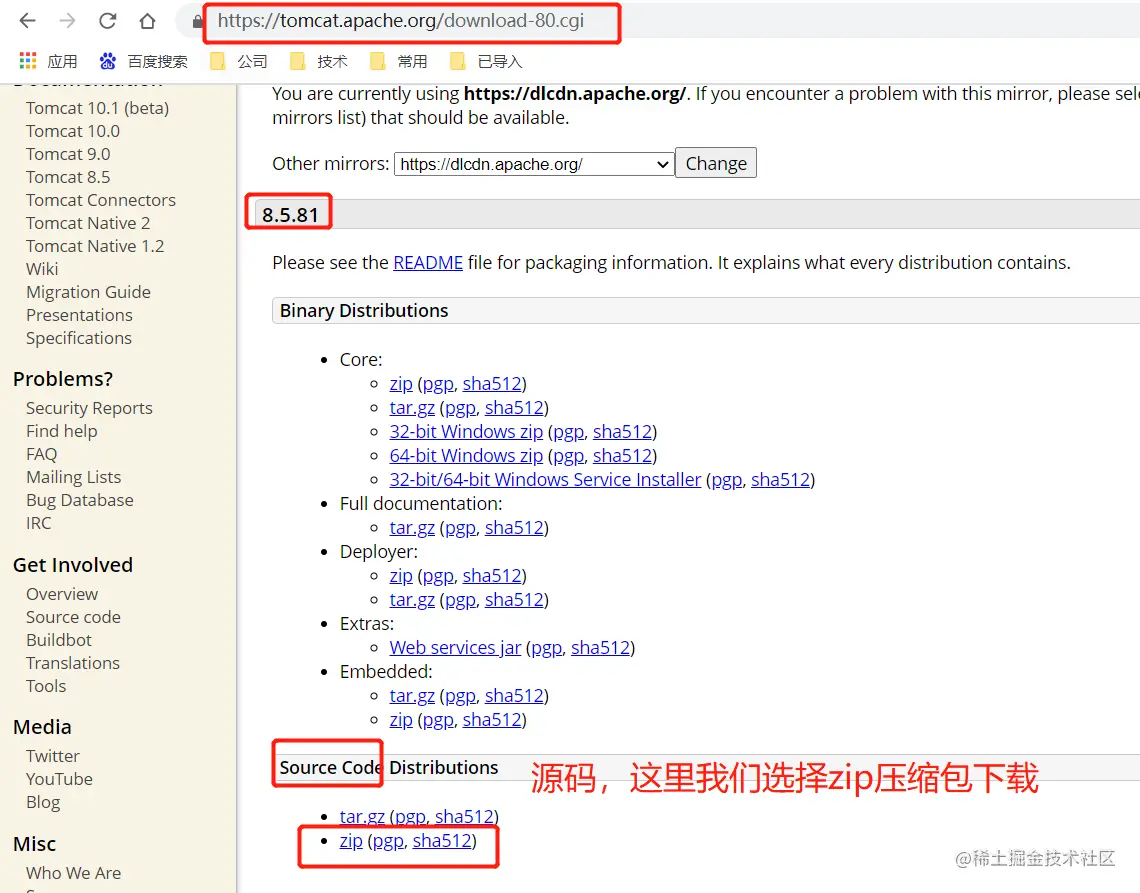This screenshot has height=893, width=1140.
Task: Open the FAQ sidebar link
Action: point(41,454)
